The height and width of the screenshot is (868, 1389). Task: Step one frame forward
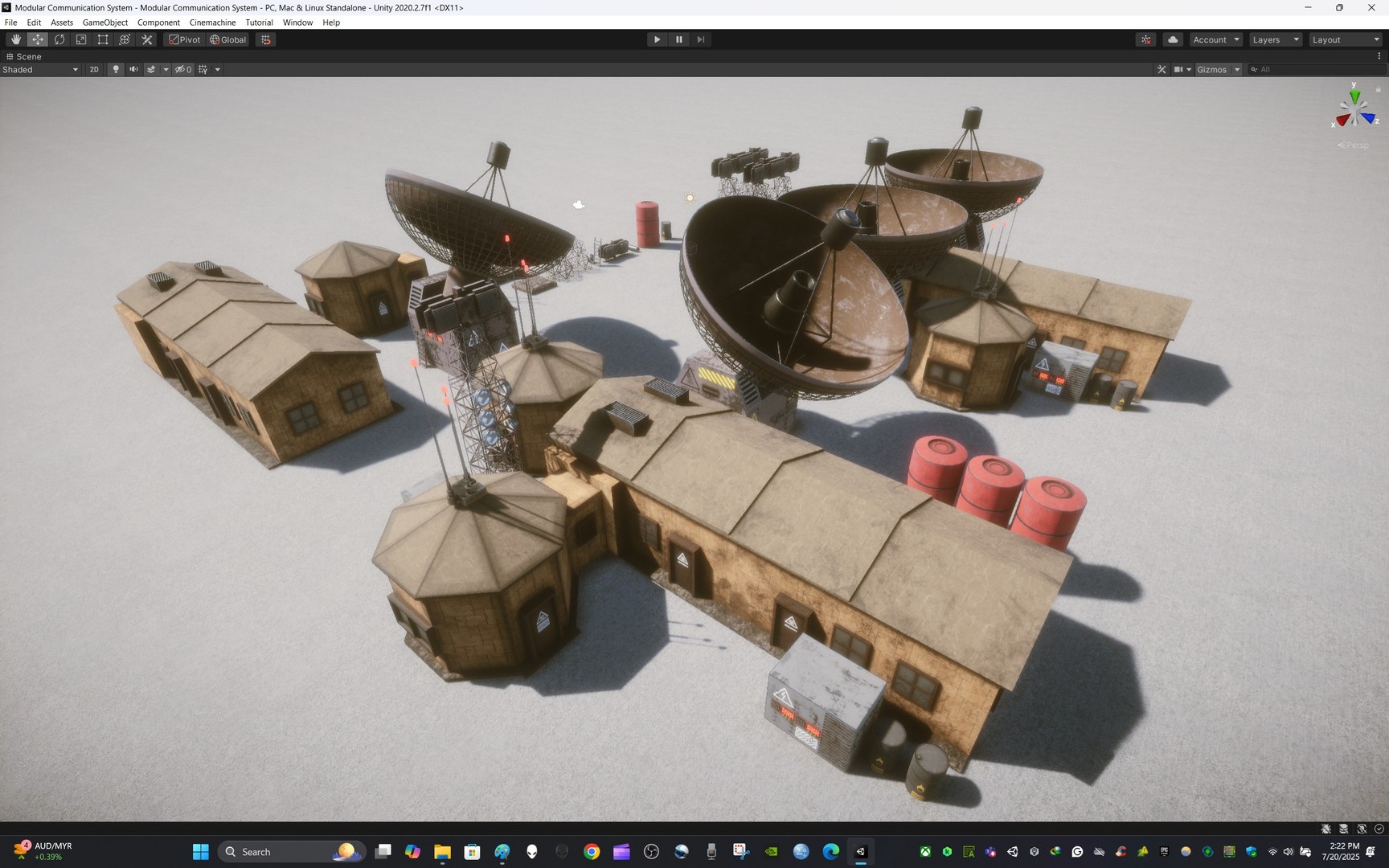click(700, 39)
